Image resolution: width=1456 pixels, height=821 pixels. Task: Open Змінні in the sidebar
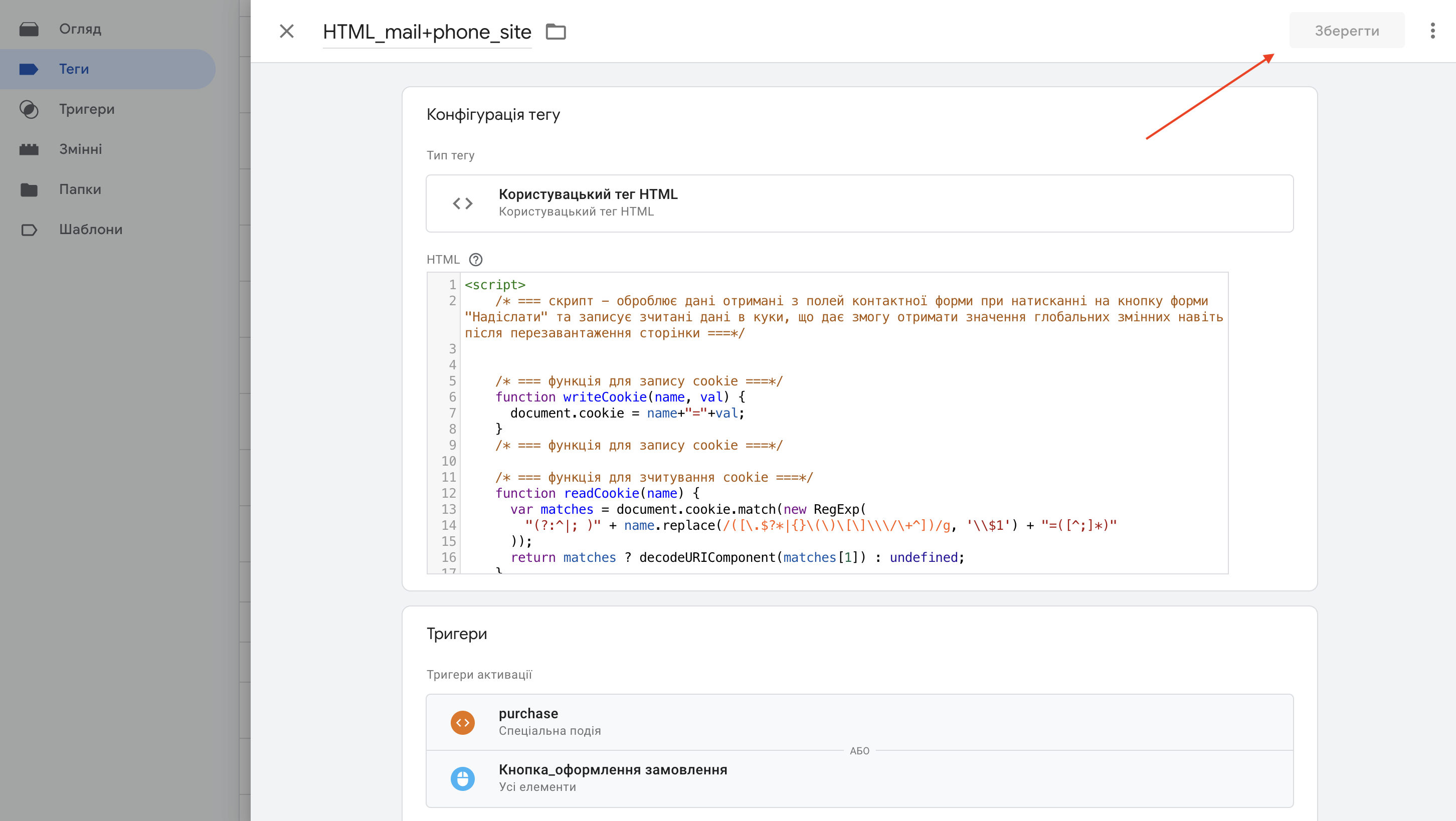point(80,149)
